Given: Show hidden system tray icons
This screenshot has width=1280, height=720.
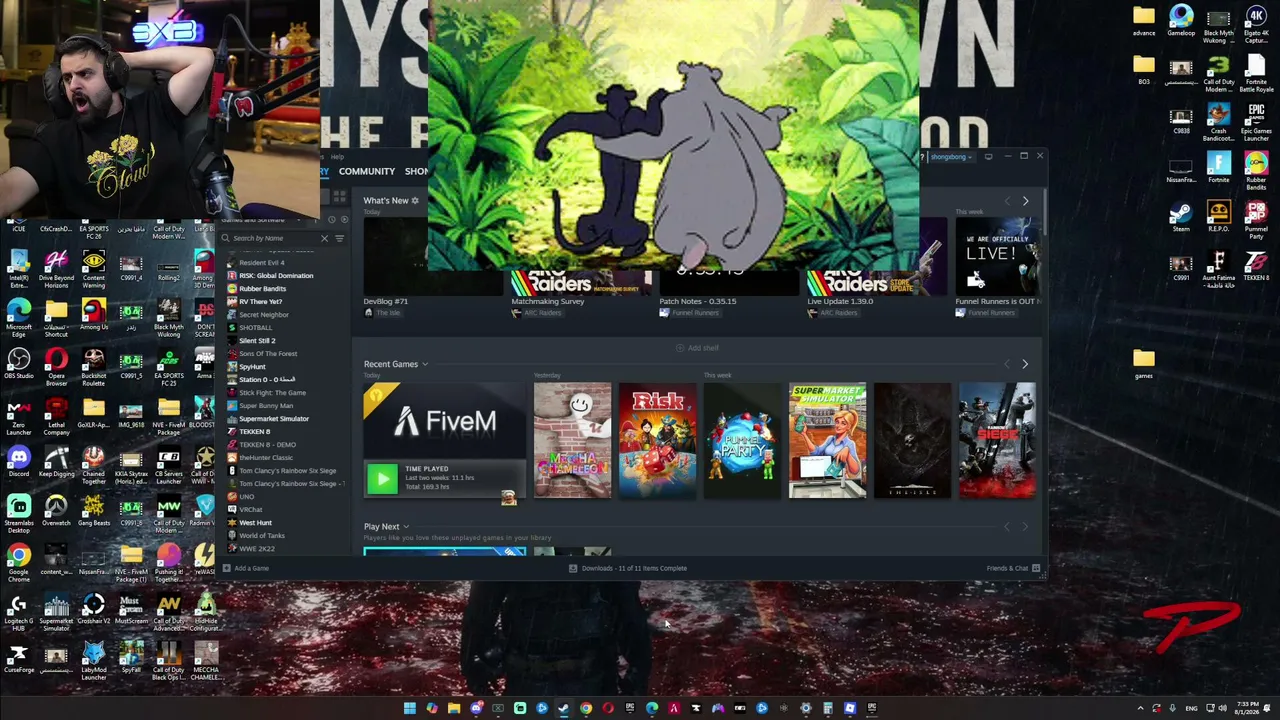Looking at the screenshot, I should tap(1140, 708).
